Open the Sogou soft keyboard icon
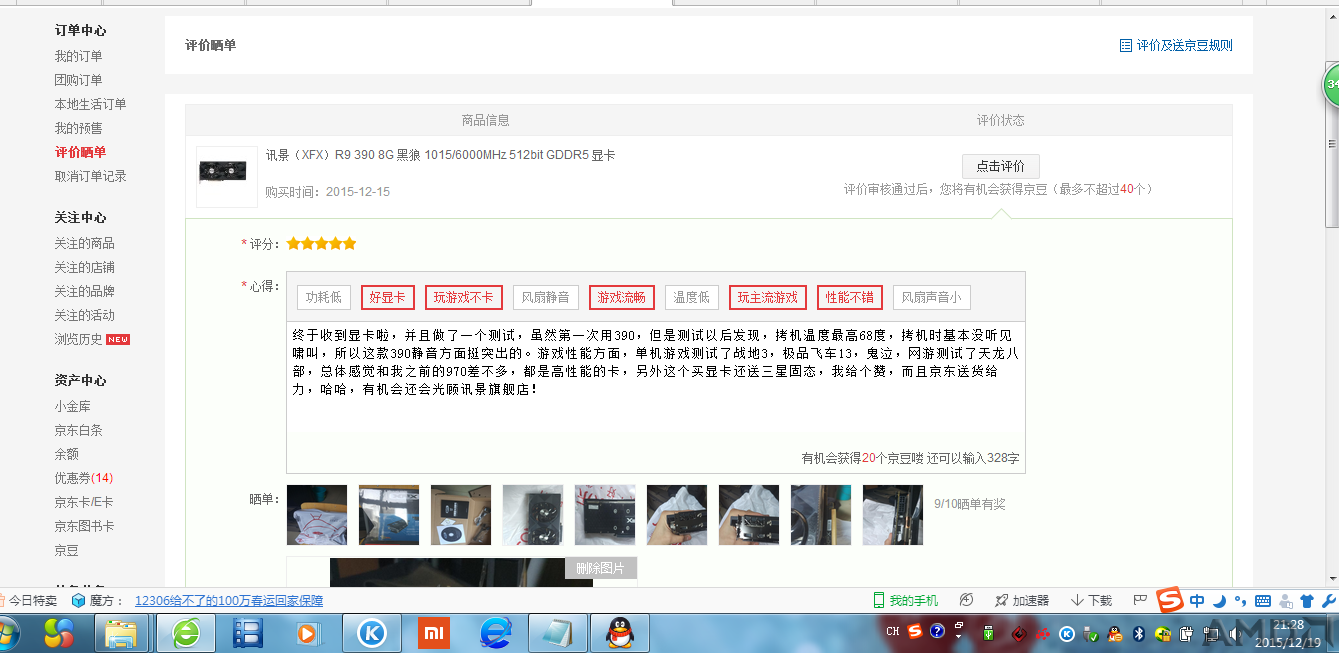The width and height of the screenshot is (1339, 653). [1262, 601]
